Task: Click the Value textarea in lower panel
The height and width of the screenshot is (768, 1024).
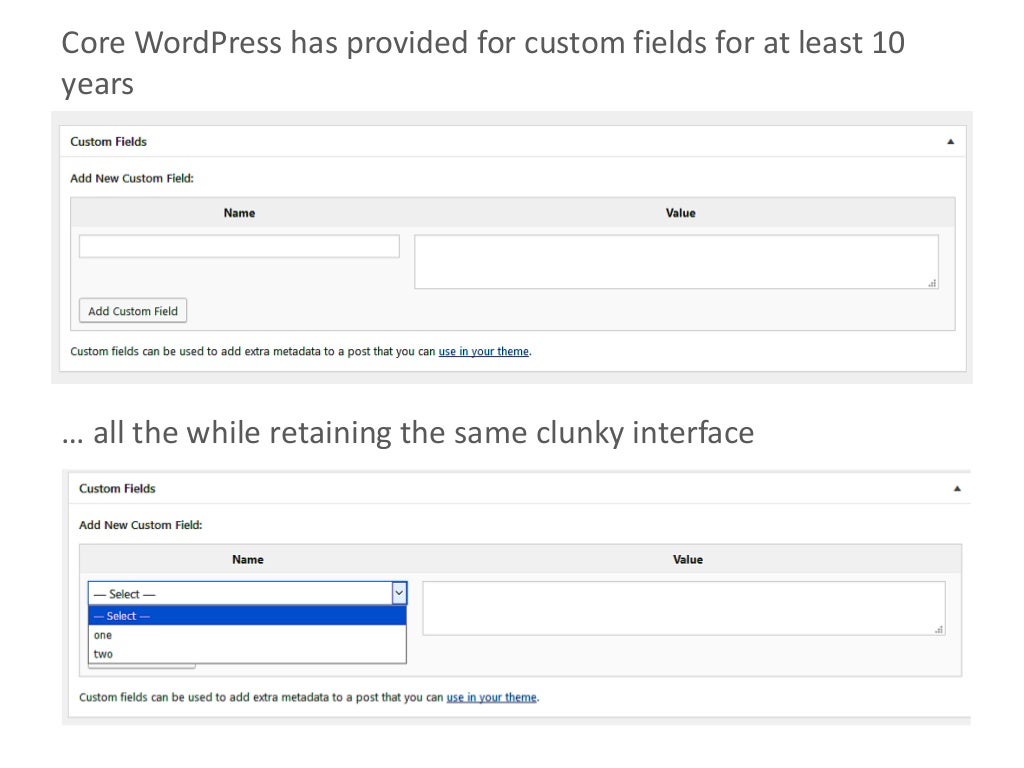Action: [x=684, y=608]
